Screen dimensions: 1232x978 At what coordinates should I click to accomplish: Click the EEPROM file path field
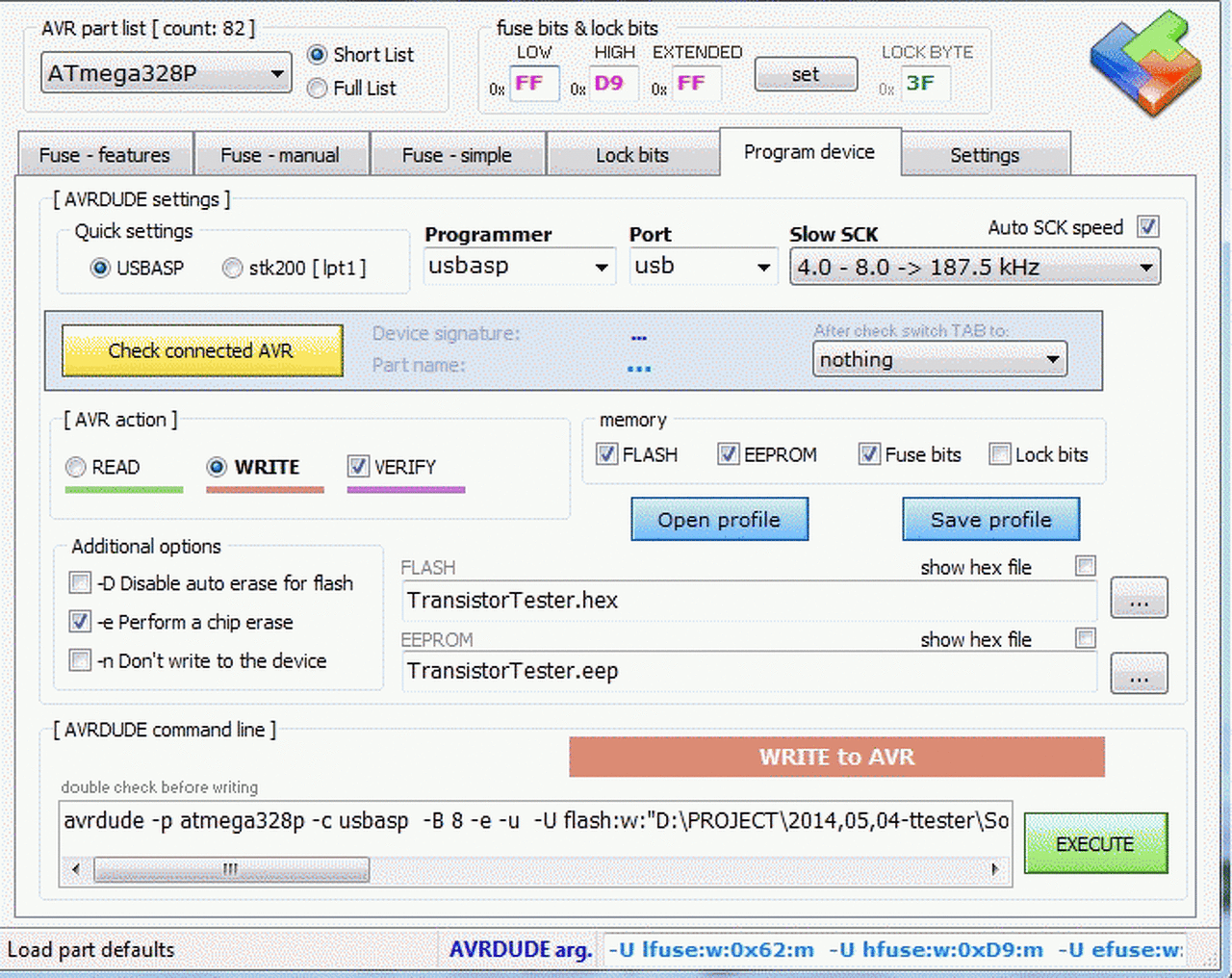click(749, 671)
